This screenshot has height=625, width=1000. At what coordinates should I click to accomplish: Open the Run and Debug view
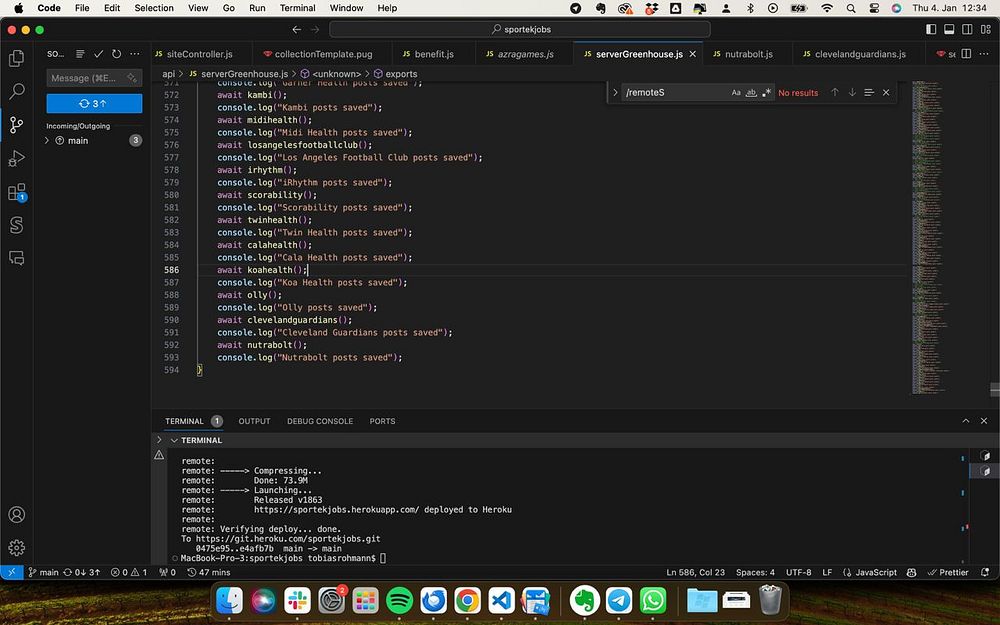click(x=16, y=158)
